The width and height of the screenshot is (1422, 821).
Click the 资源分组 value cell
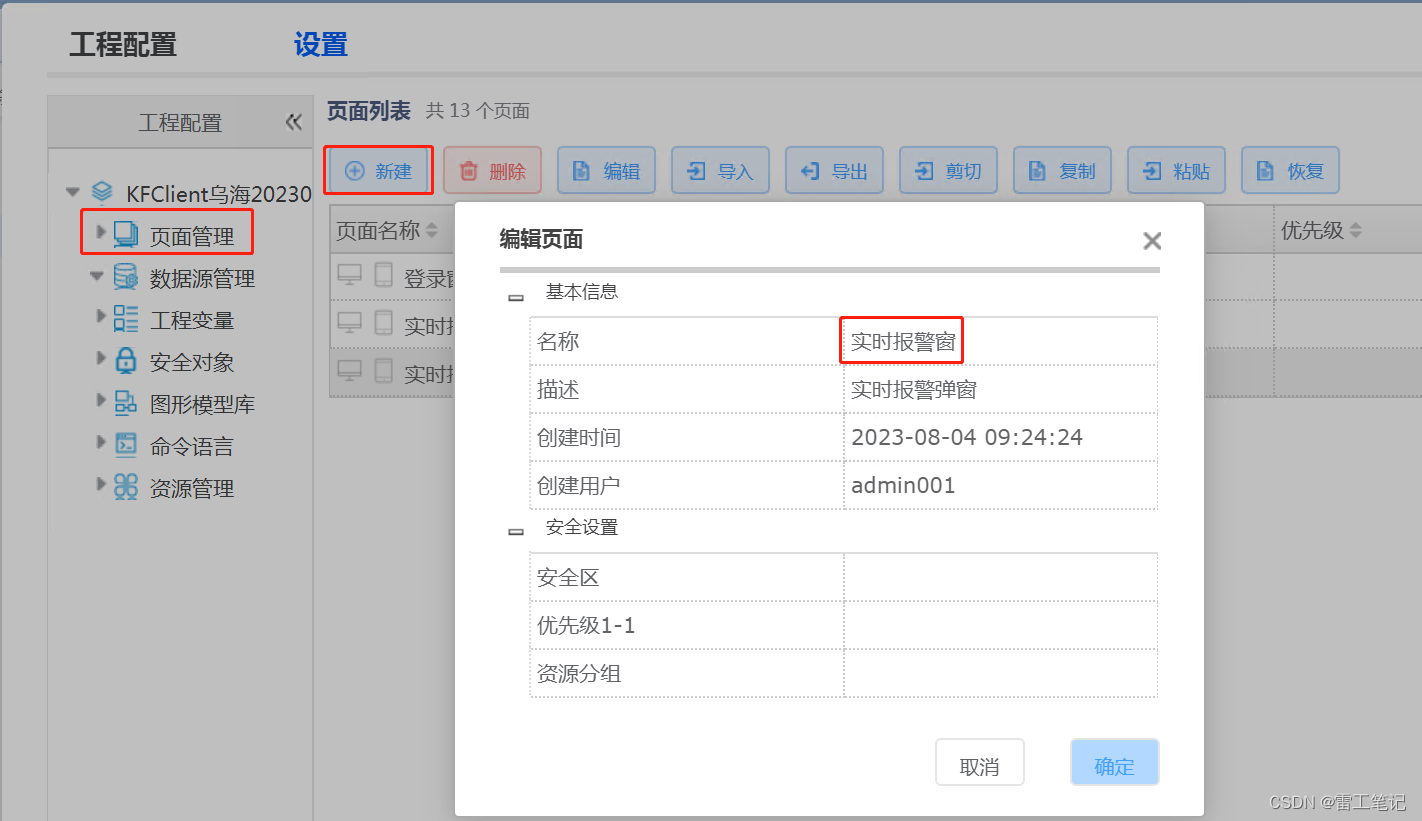(x=1000, y=674)
